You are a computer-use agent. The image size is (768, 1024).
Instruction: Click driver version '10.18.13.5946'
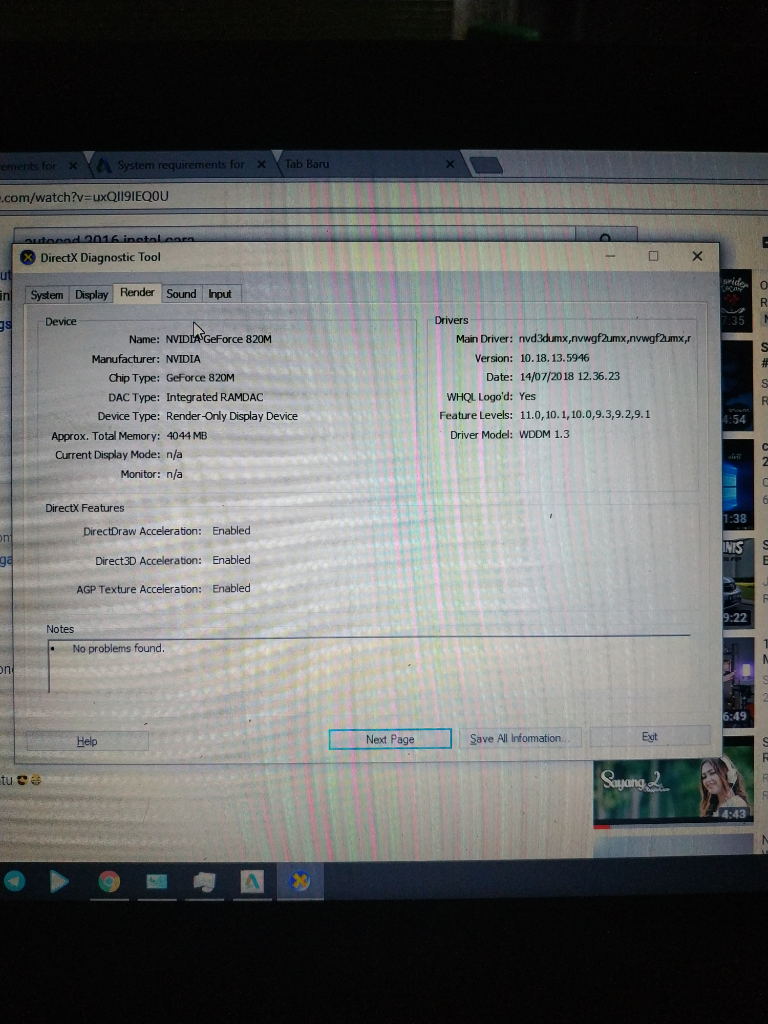(x=554, y=358)
